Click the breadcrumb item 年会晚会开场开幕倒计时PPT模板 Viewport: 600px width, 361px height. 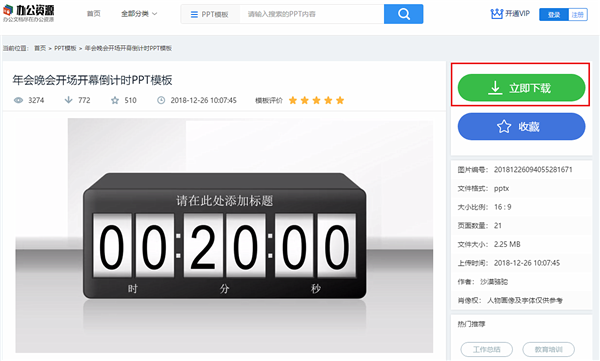click(x=128, y=48)
